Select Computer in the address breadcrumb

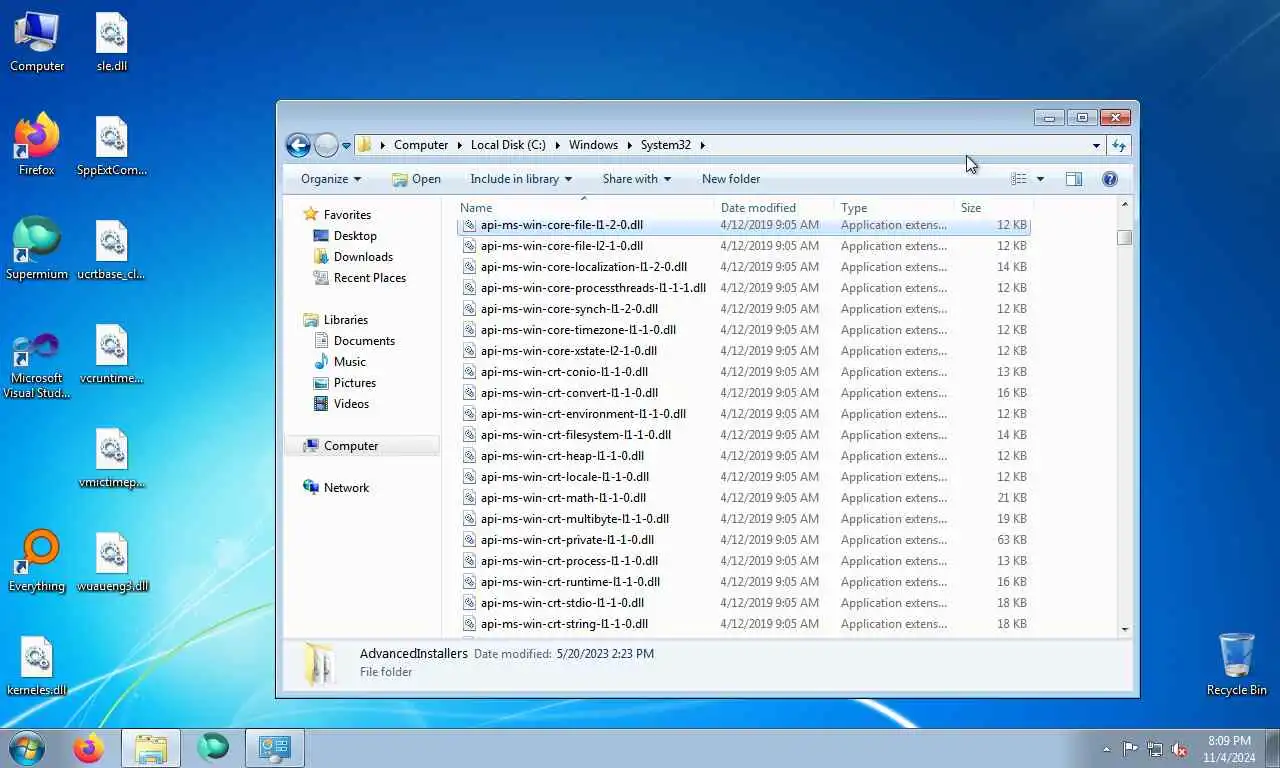(x=421, y=145)
